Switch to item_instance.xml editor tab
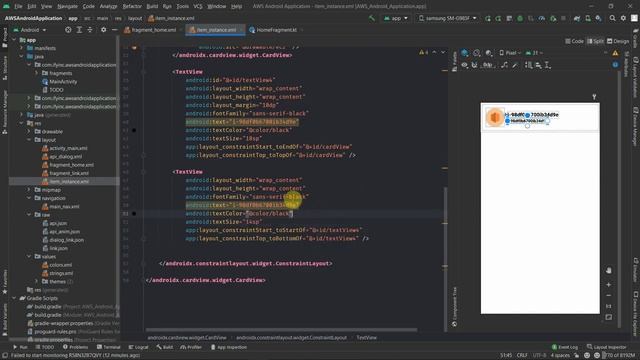 click(215, 30)
